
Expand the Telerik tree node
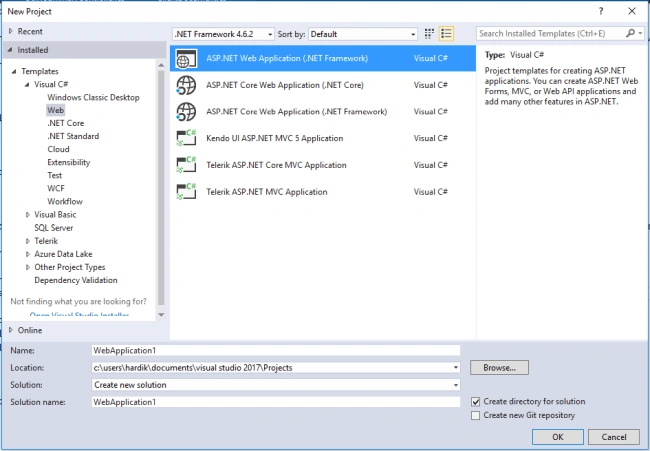28,241
